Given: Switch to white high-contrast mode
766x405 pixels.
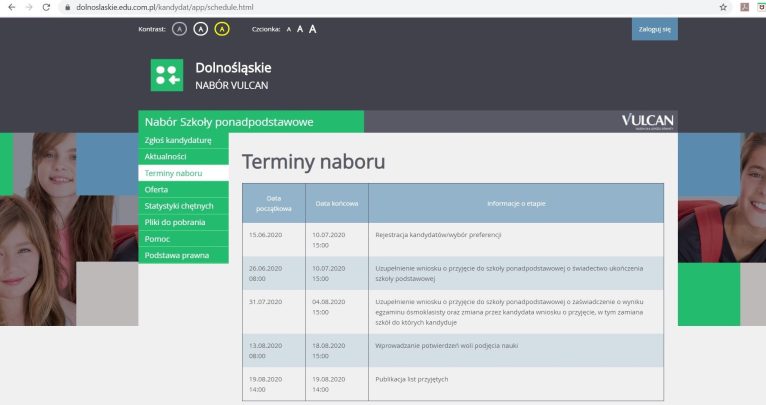Looking at the screenshot, I should 200,29.
